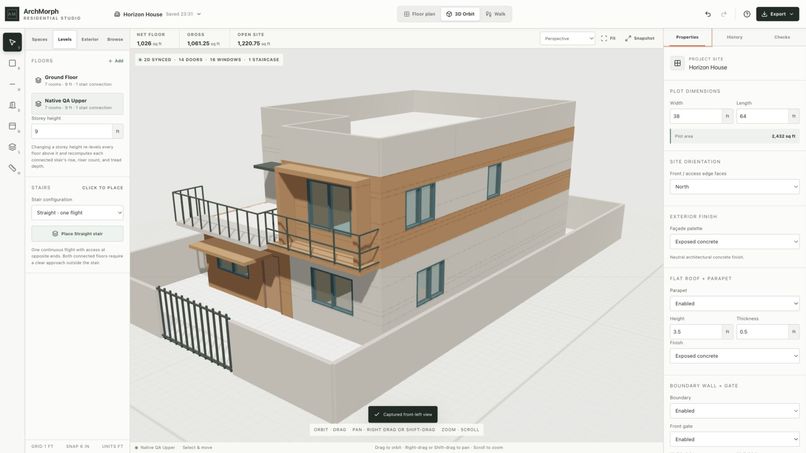Click the Export button
806x453 pixels.
point(777,14)
